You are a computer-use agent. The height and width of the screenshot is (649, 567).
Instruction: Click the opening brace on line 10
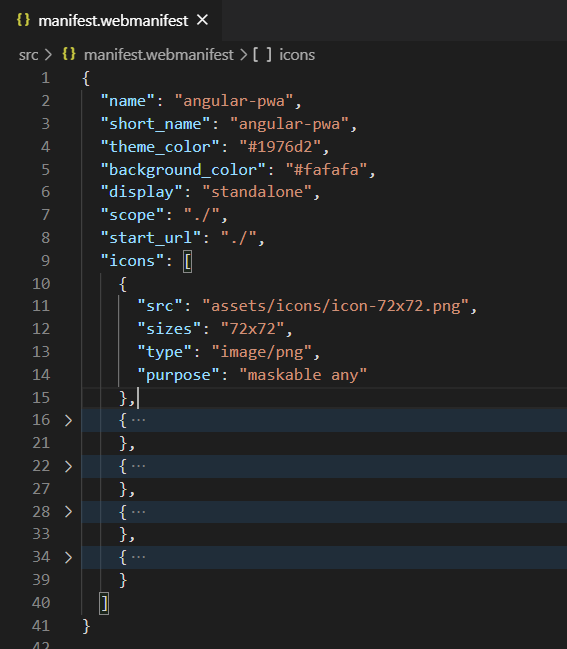(123, 284)
